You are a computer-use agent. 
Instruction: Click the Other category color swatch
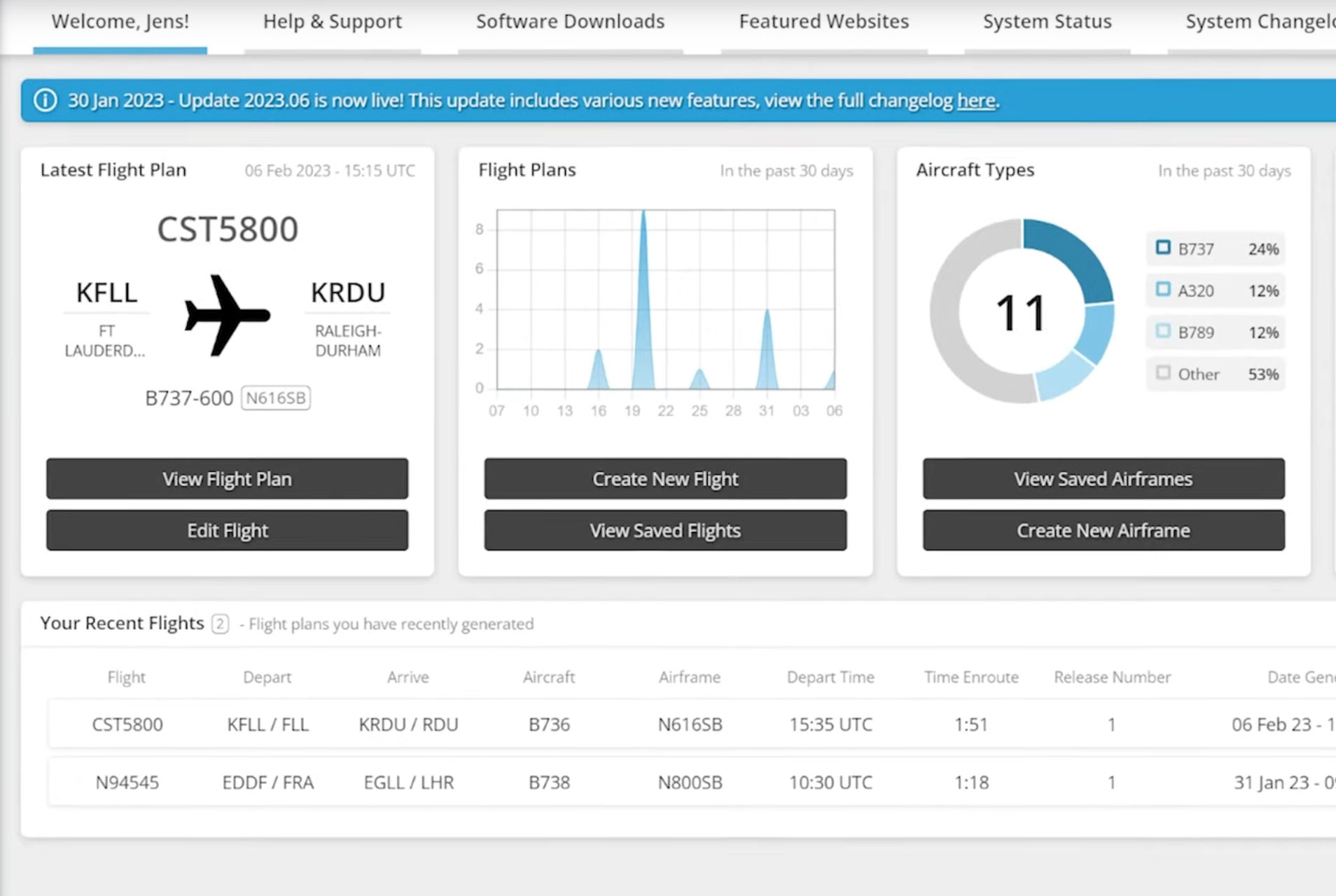click(x=1164, y=374)
